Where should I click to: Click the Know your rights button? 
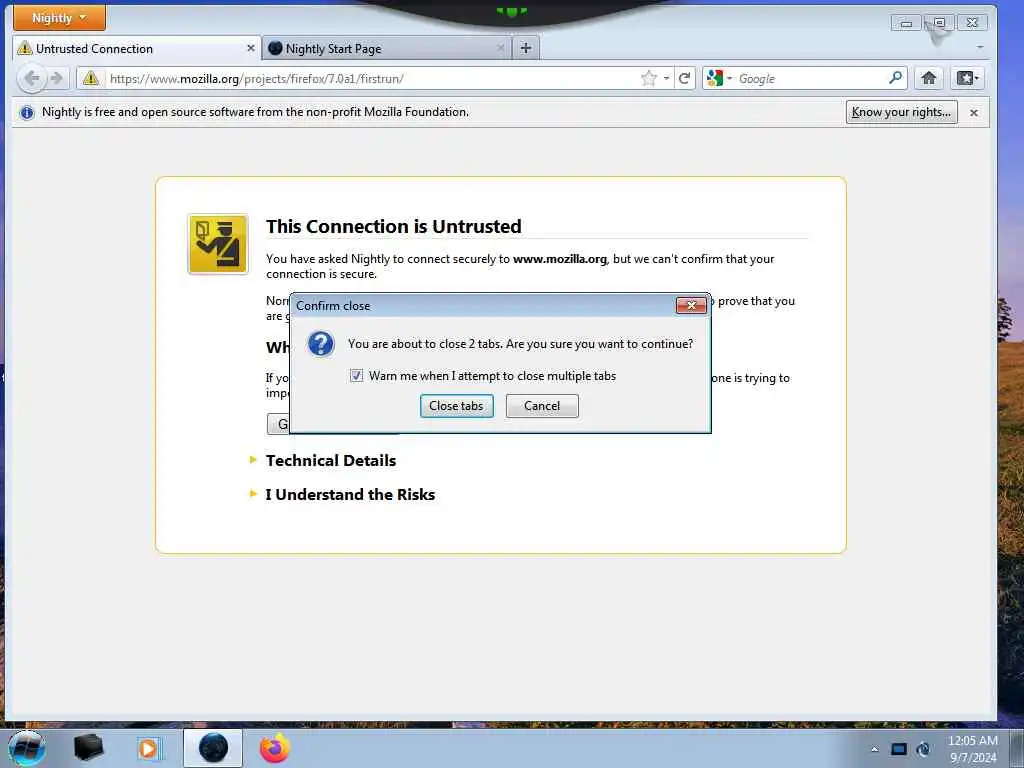[x=901, y=112]
